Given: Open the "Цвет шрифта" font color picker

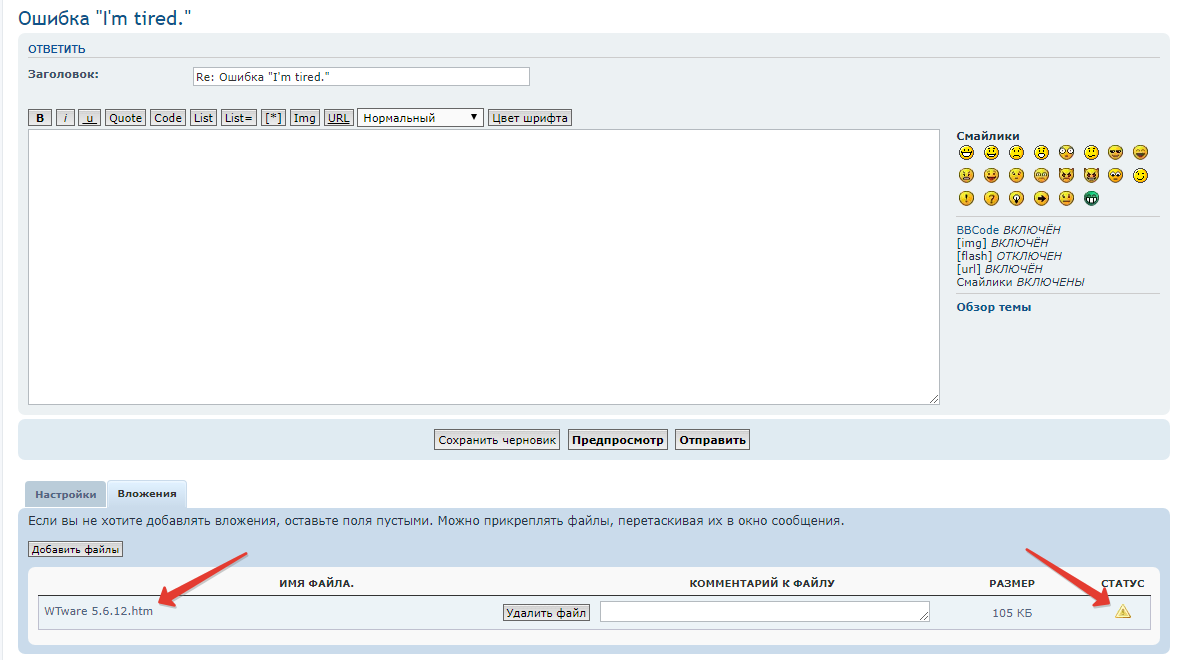Looking at the screenshot, I should tap(529, 118).
